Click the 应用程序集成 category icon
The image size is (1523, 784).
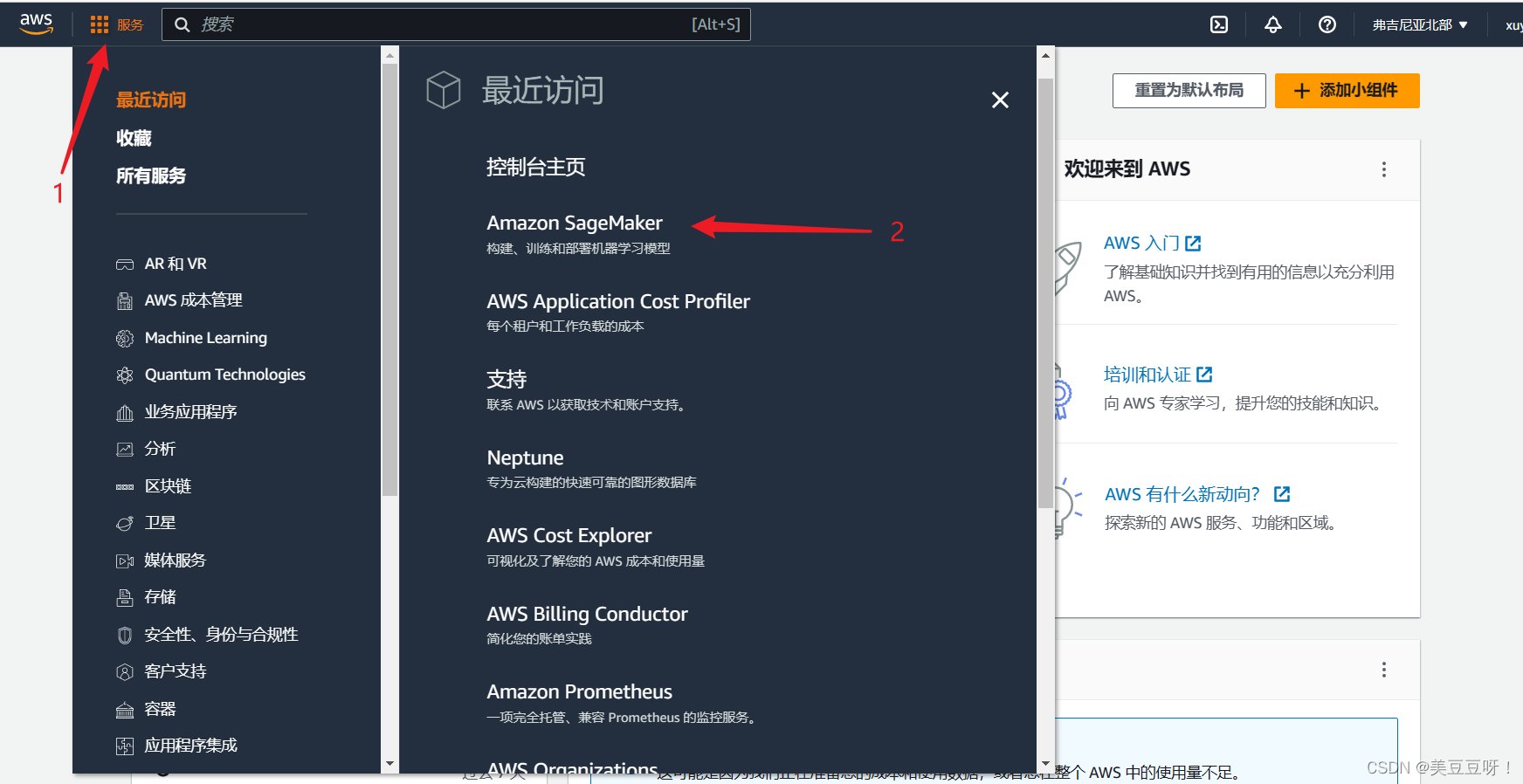click(125, 746)
